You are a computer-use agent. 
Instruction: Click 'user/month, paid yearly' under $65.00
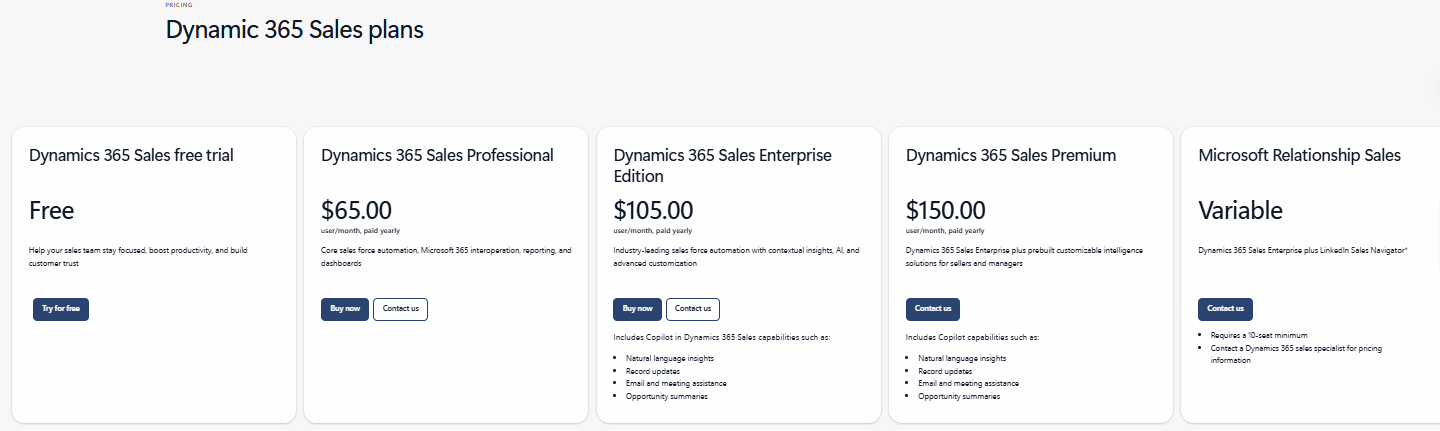tap(360, 231)
